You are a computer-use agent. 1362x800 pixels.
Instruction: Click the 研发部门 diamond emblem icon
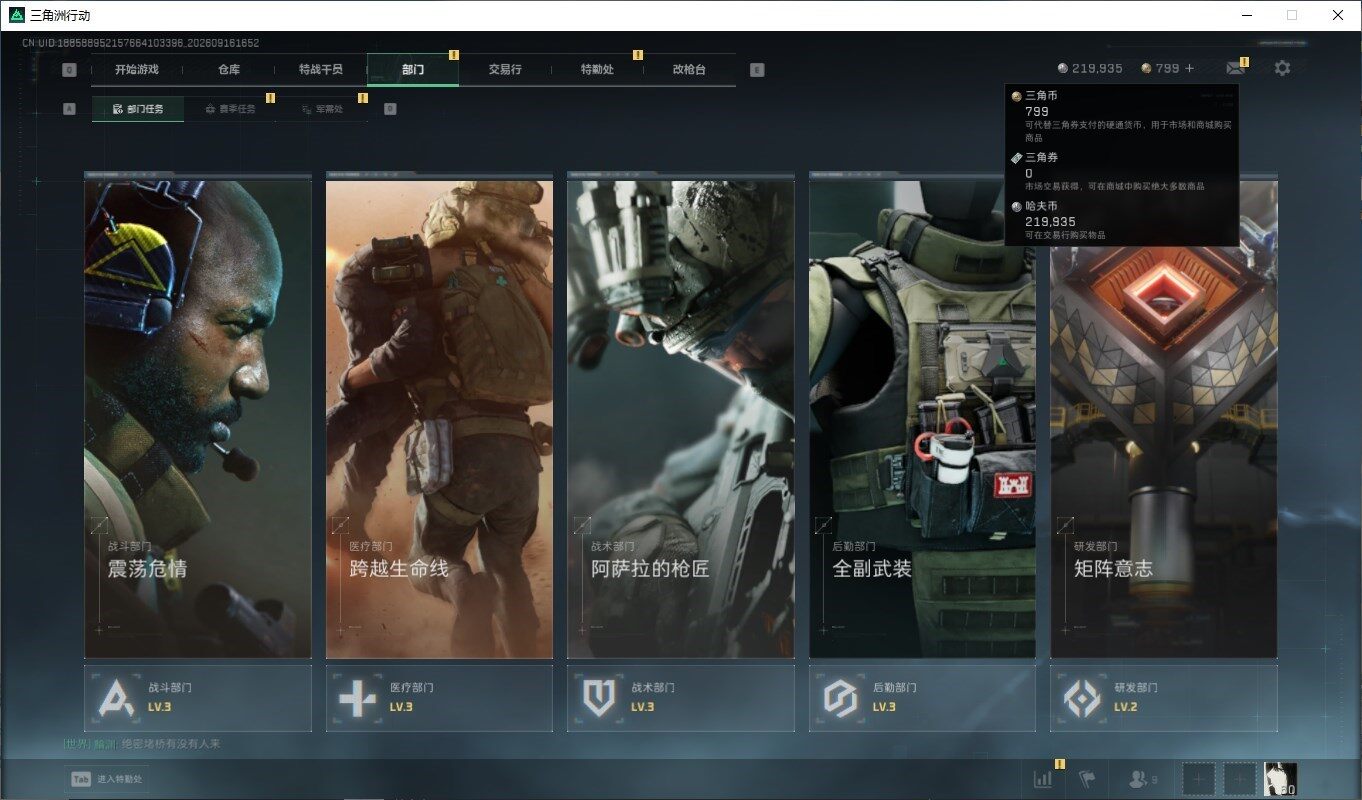1081,698
